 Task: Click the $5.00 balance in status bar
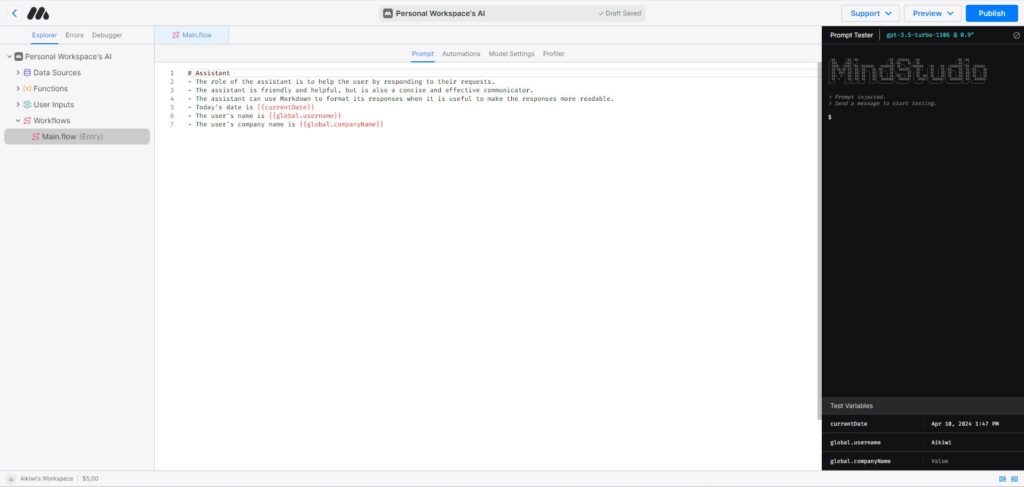pyautogui.click(x=90, y=479)
